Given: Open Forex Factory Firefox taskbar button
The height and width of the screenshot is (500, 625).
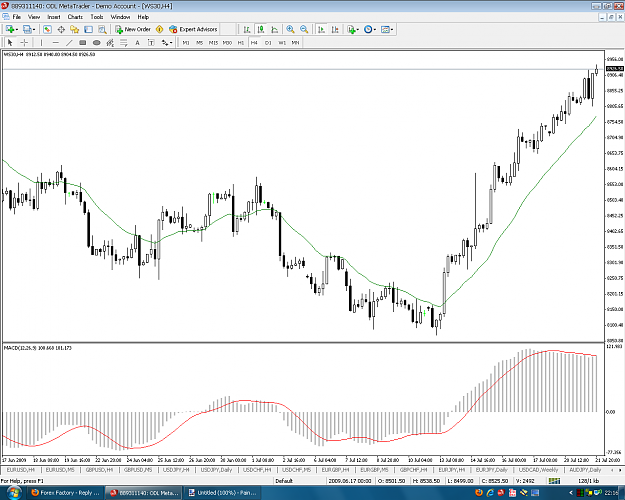Looking at the screenshot, I should coord(66,493).
